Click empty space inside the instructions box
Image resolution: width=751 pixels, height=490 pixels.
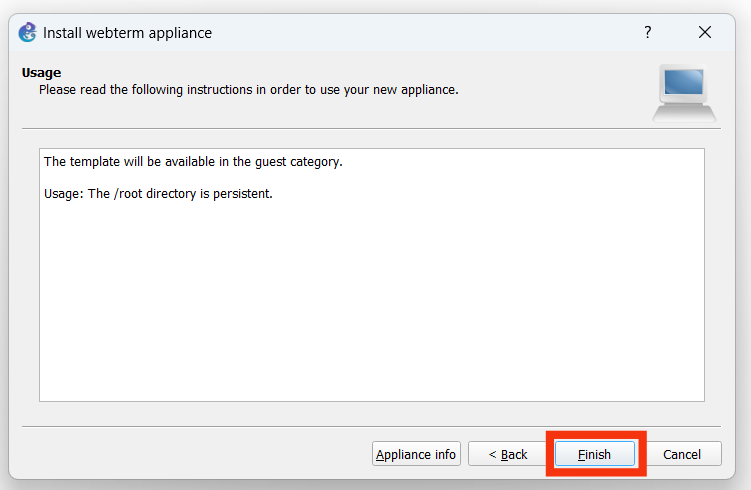point(370,300)
